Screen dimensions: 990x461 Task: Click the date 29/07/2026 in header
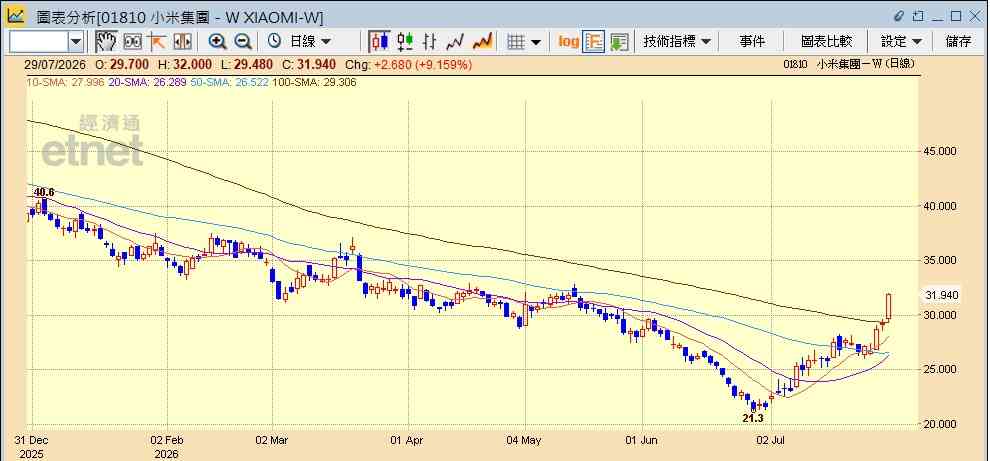pyautogui.click(x=56, y=64)
